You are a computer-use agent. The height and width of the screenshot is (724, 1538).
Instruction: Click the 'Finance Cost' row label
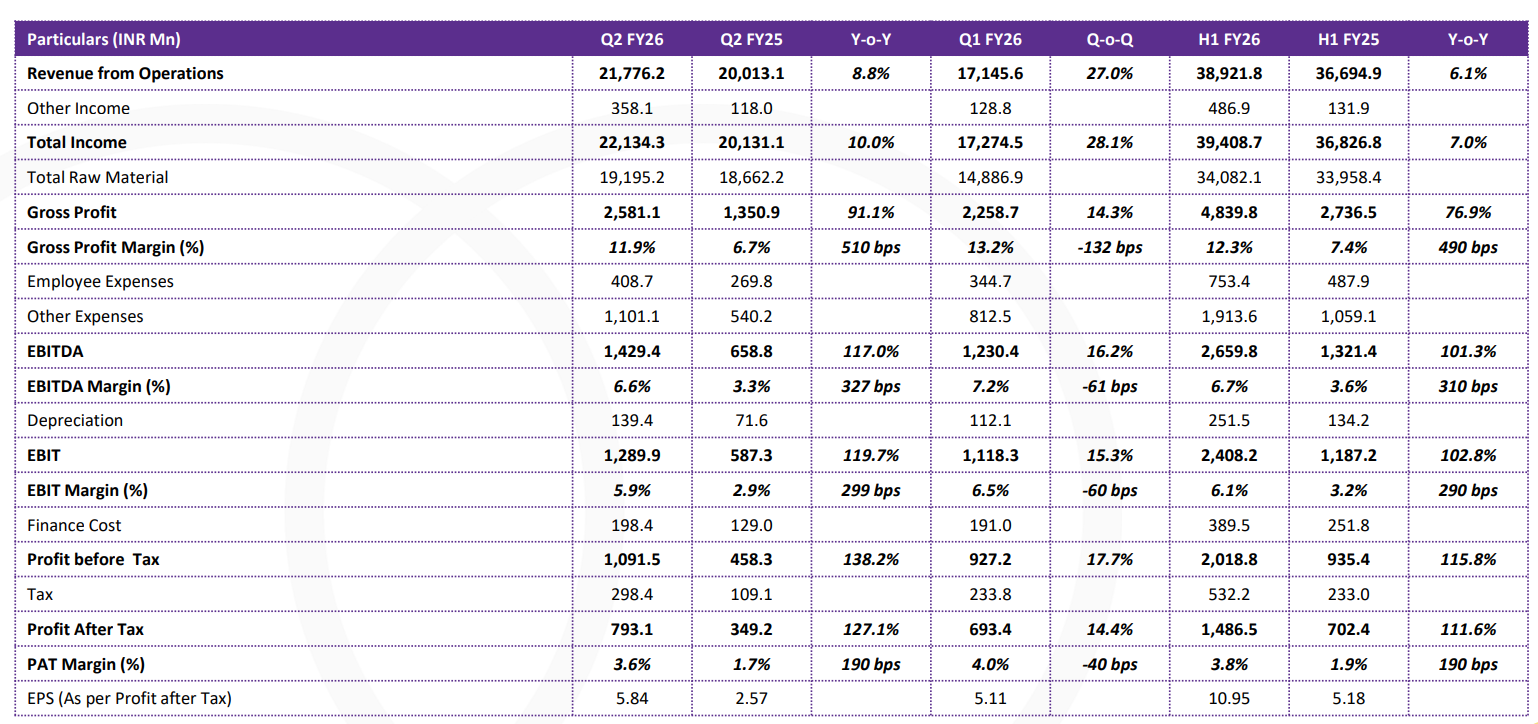coord(74,525)
